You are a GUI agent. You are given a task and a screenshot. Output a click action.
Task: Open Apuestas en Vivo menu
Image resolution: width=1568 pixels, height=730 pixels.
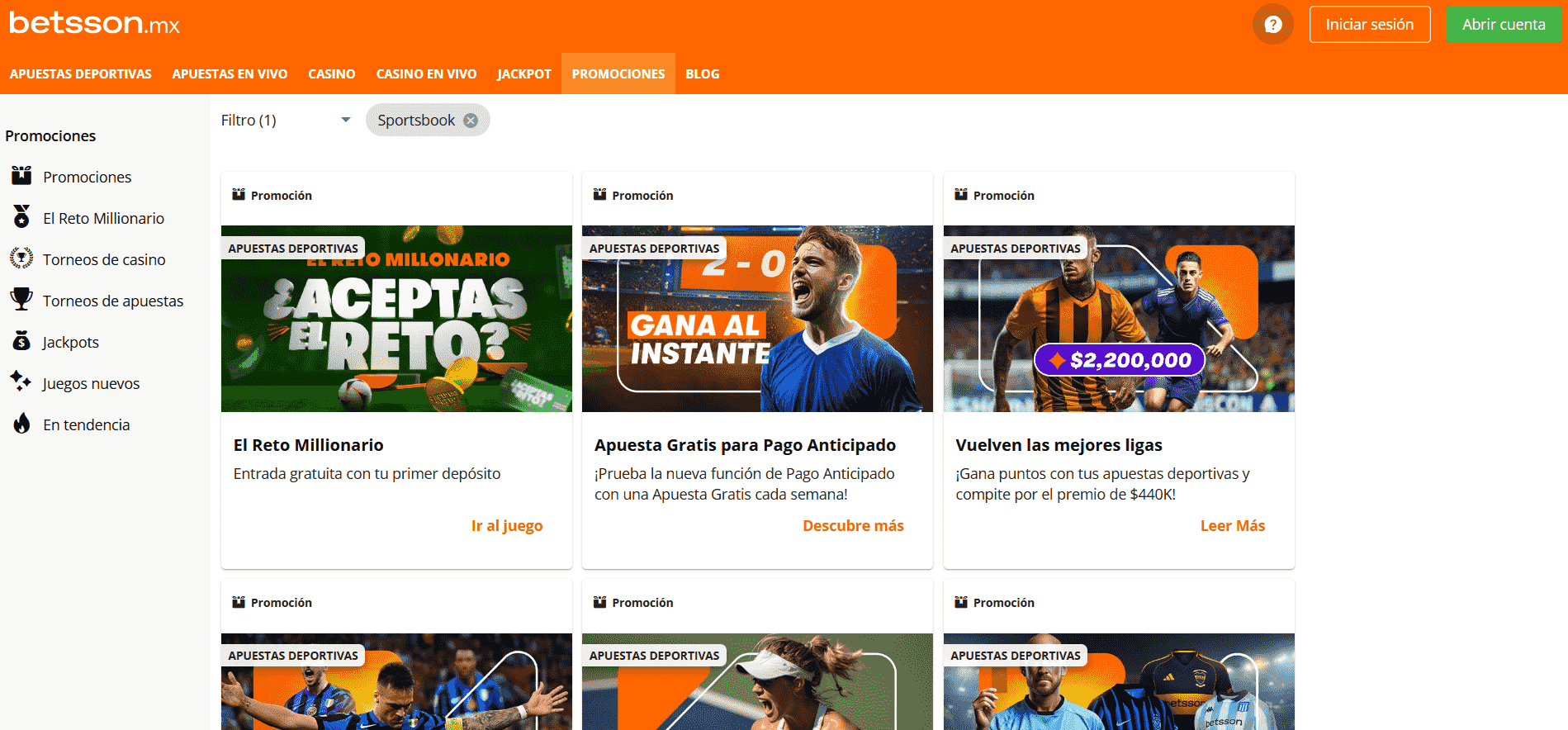(230, 73)
